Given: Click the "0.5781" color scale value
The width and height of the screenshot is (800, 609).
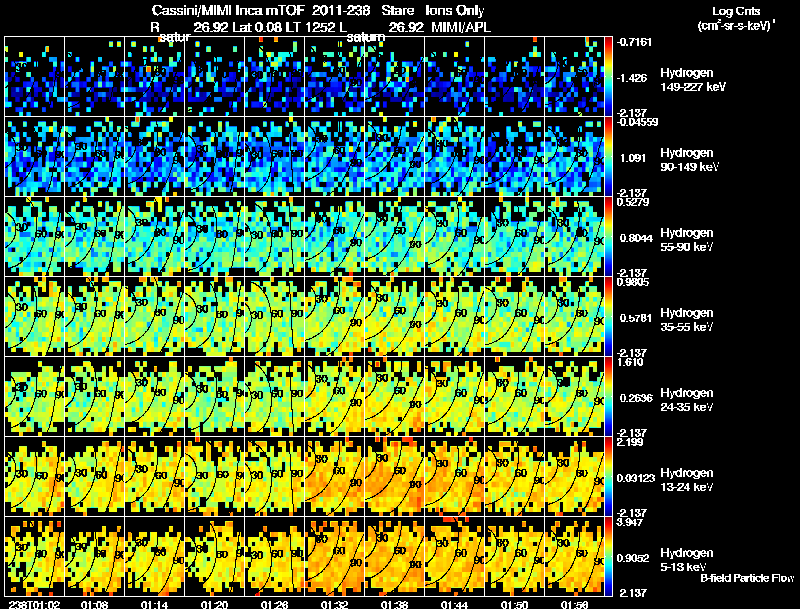Looking at the screenshot, I should pos(636,318).
